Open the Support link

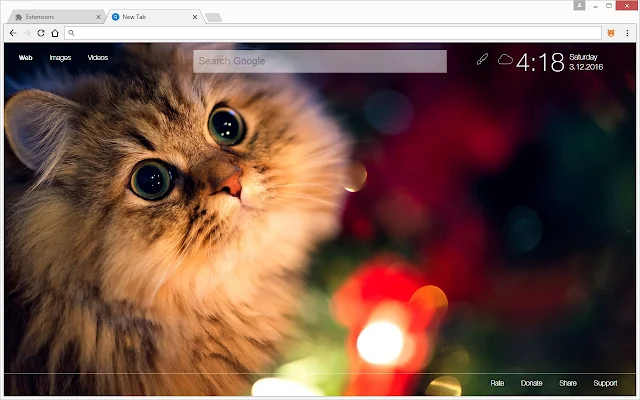point(605,383)
